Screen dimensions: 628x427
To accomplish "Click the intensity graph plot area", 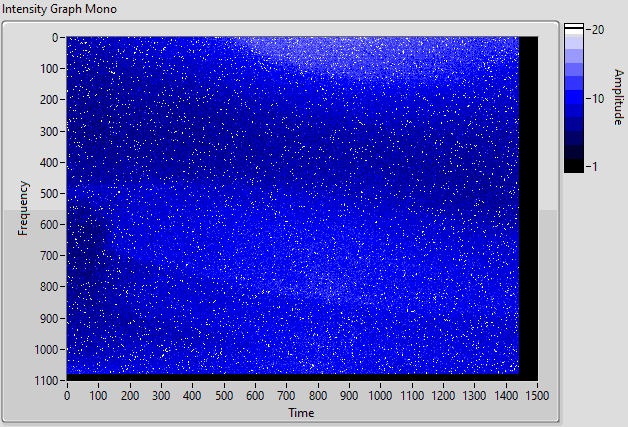I will 302,209.
